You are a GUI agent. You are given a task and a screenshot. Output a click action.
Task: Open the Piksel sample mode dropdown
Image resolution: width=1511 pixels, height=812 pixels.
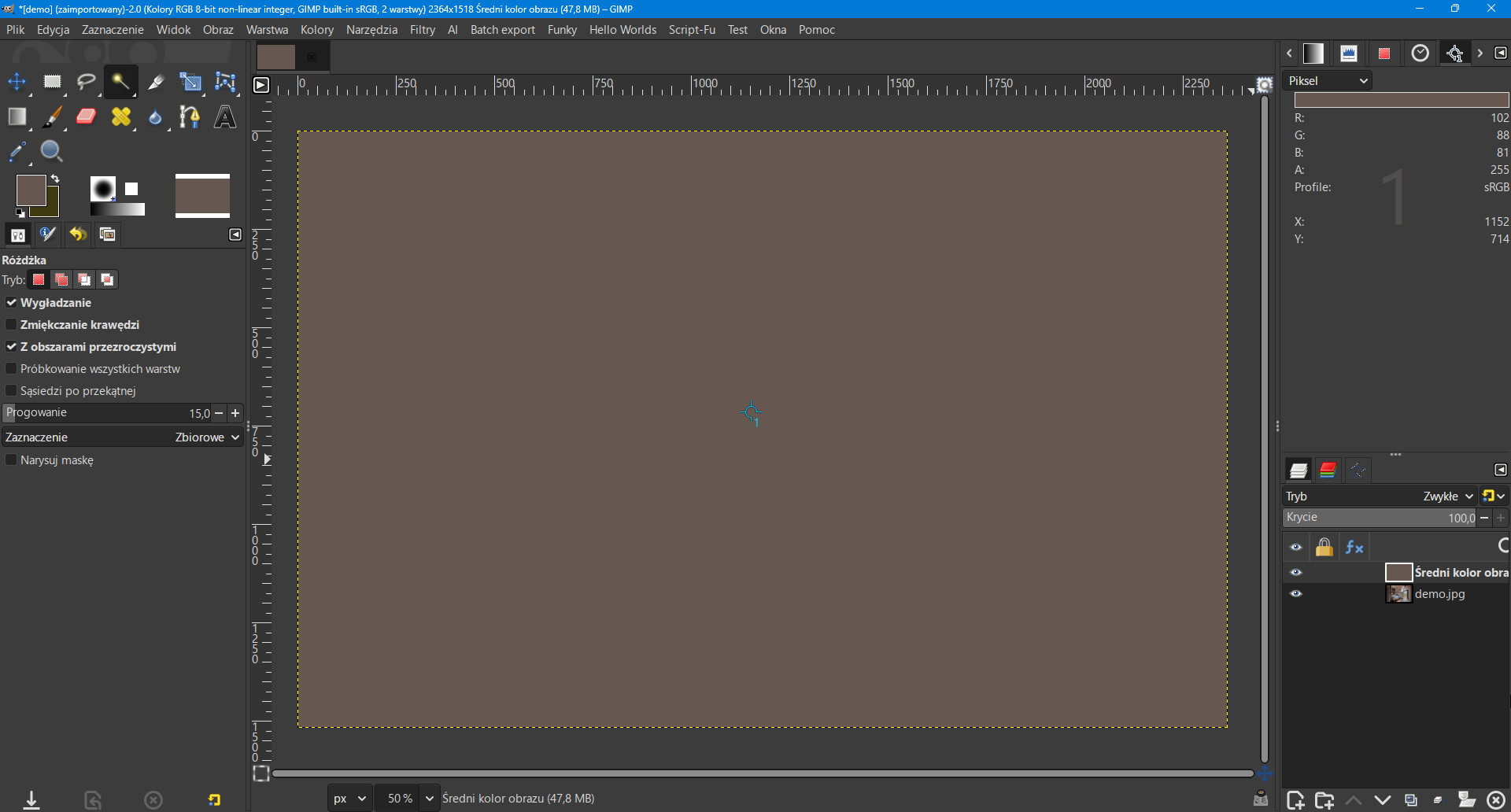coord(1328,81)
